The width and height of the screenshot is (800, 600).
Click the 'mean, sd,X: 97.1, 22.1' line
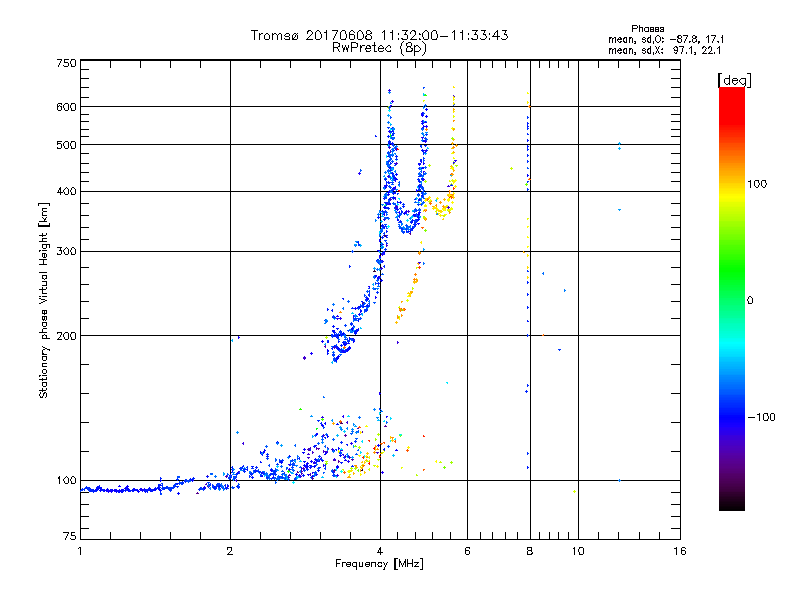[664, 50]
